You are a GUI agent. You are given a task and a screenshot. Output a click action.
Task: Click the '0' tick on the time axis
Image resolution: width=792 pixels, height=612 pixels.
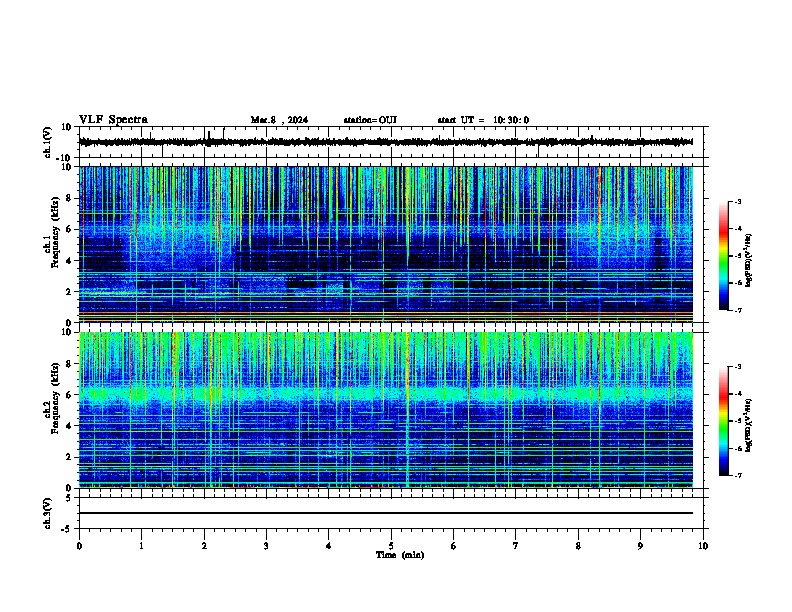pyautogui.click(x=79, y=546)
